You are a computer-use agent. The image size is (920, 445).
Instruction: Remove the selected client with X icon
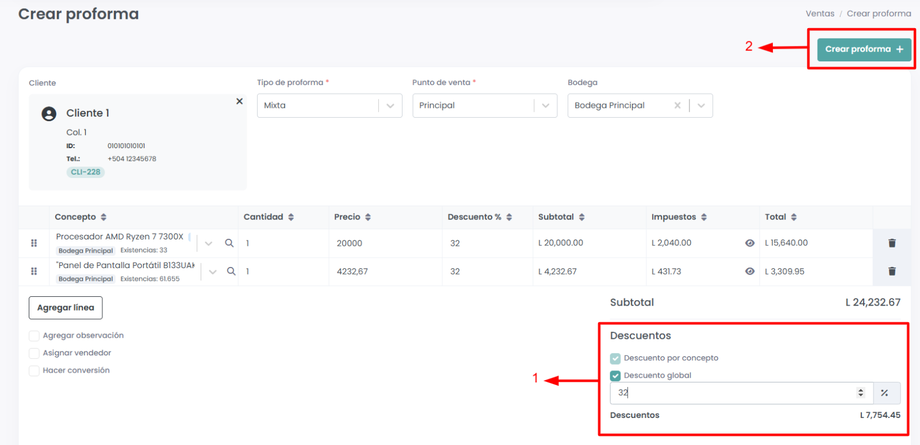239,102
